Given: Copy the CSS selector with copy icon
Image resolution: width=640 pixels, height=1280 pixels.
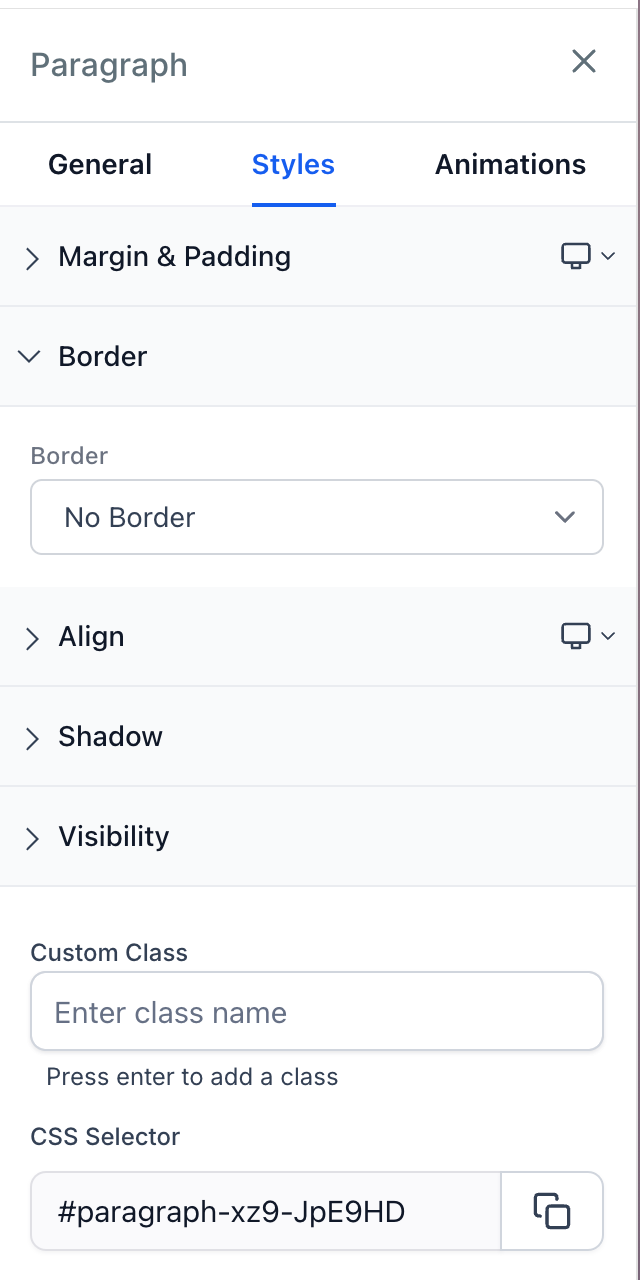Looking at the screenshot, I should 551,1212.
